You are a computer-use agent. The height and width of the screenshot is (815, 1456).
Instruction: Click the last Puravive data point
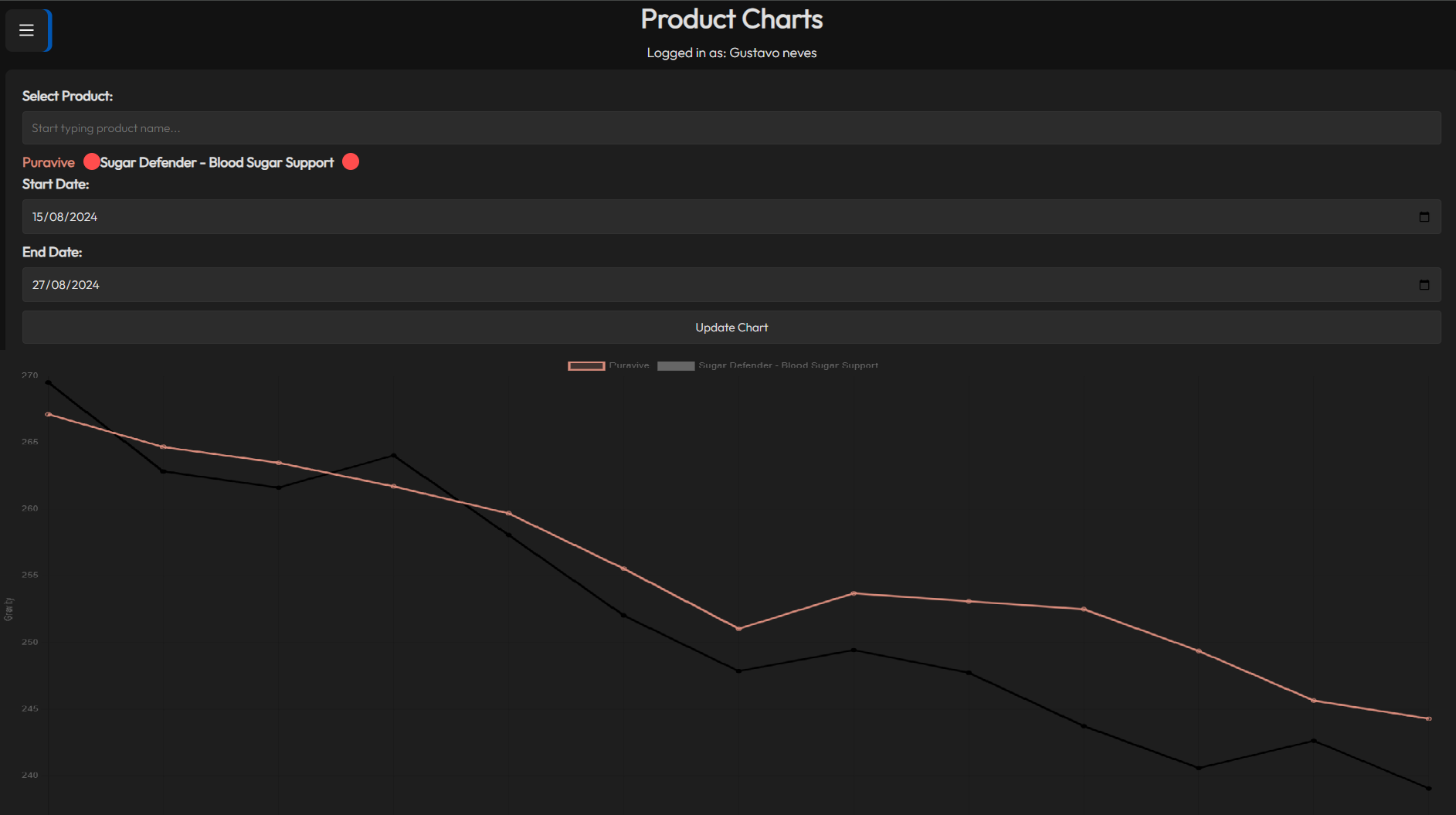coord(1429,718)
